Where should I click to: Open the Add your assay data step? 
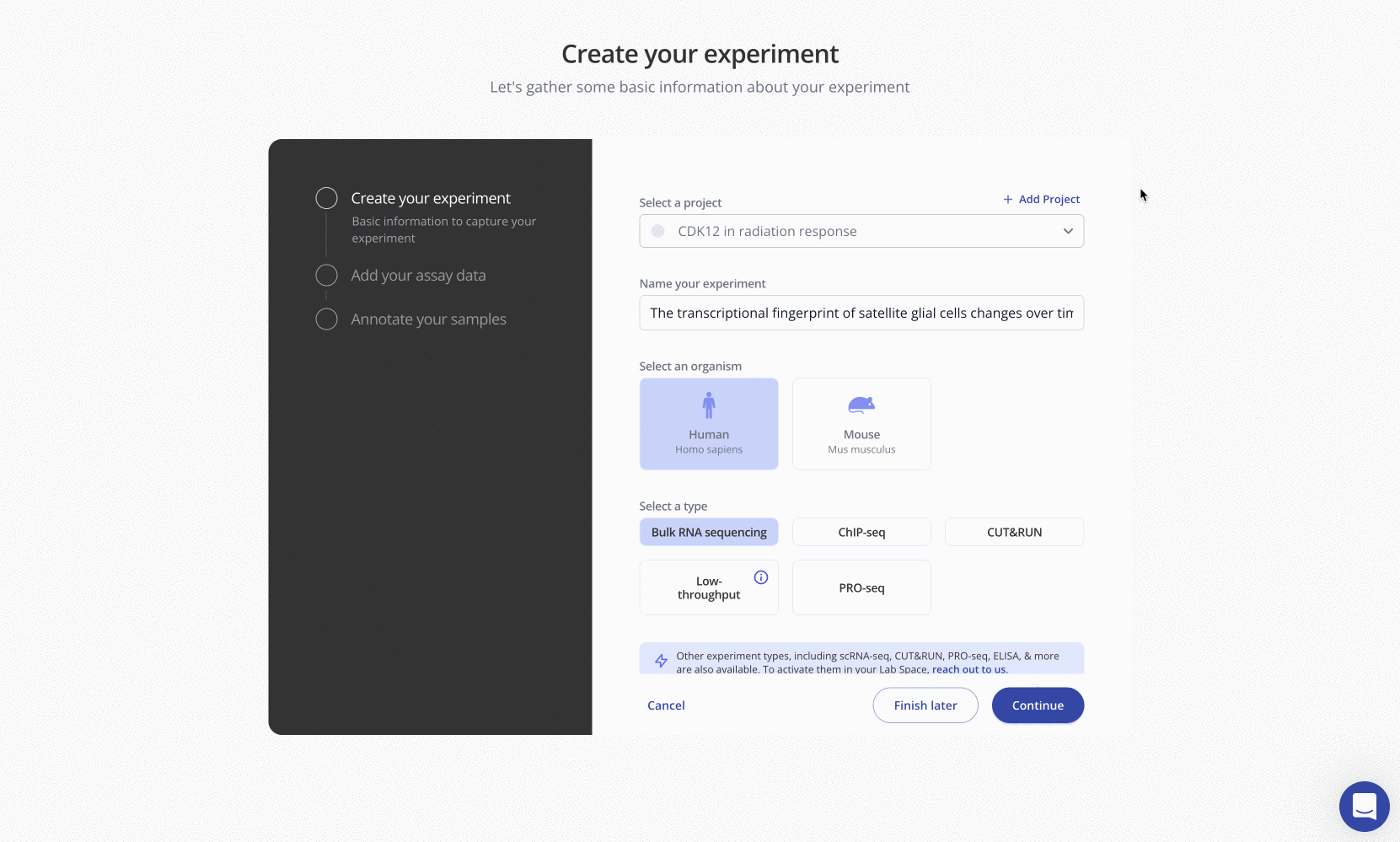point(418,276)
